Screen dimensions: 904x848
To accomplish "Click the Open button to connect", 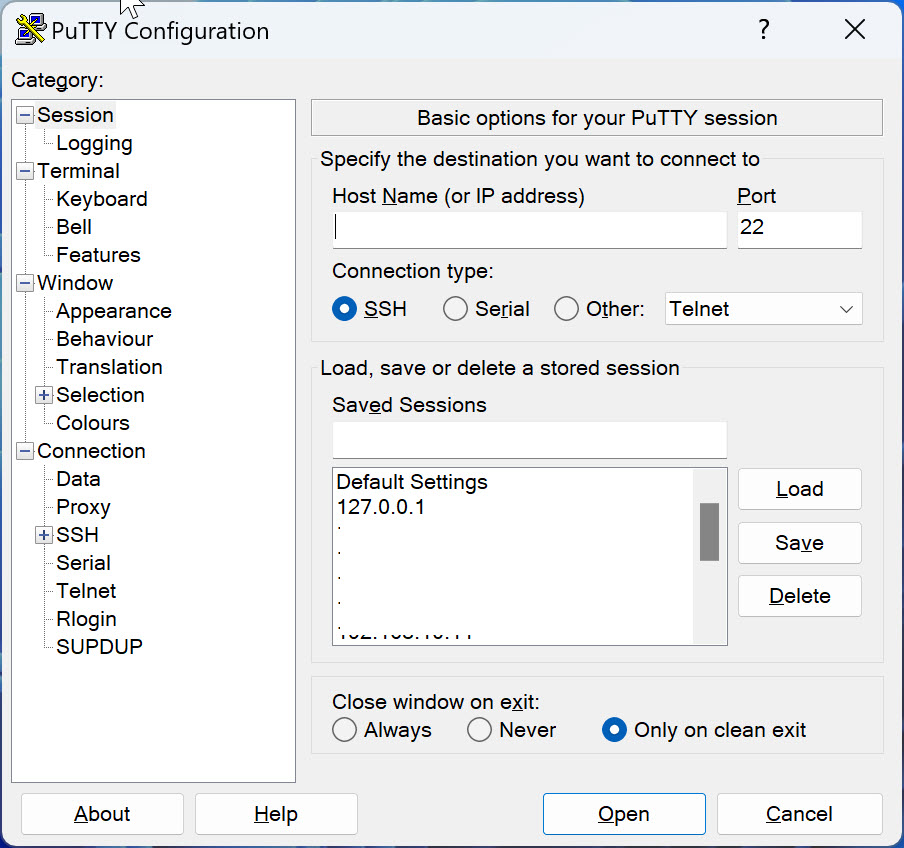I will coord(624,814).
